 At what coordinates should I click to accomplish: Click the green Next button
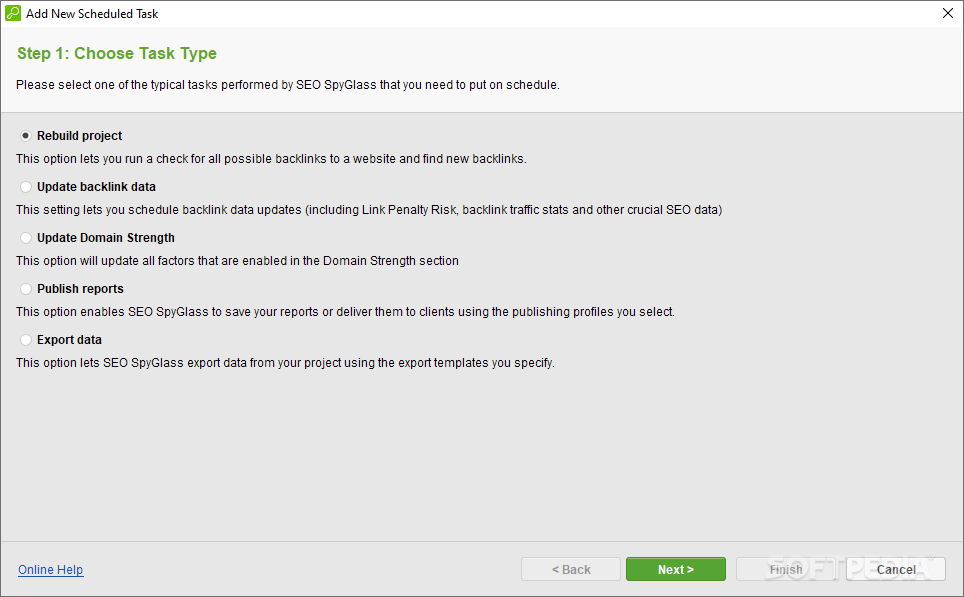[676, 569]
